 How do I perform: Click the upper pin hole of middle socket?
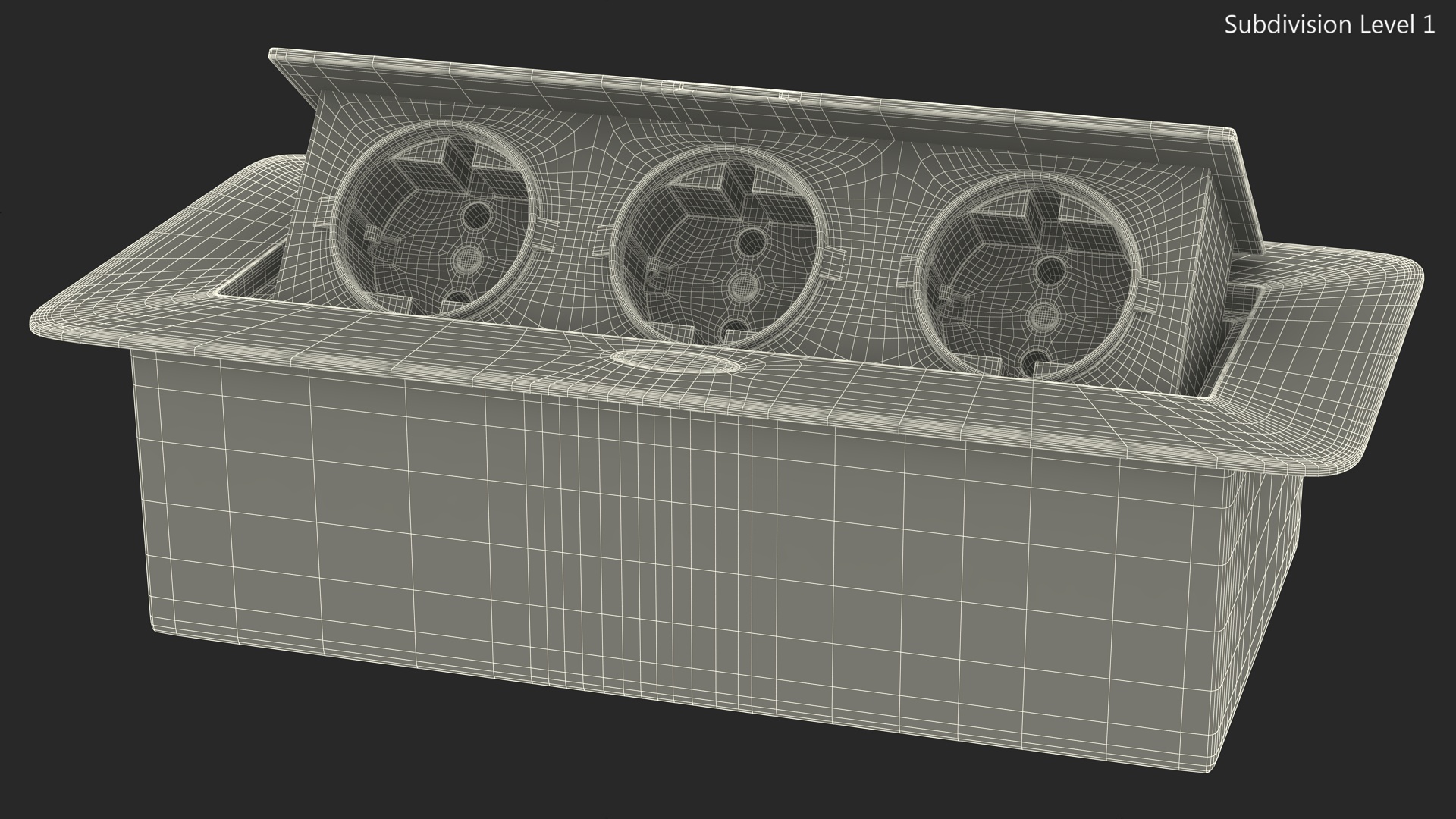[x=752, y=243]
